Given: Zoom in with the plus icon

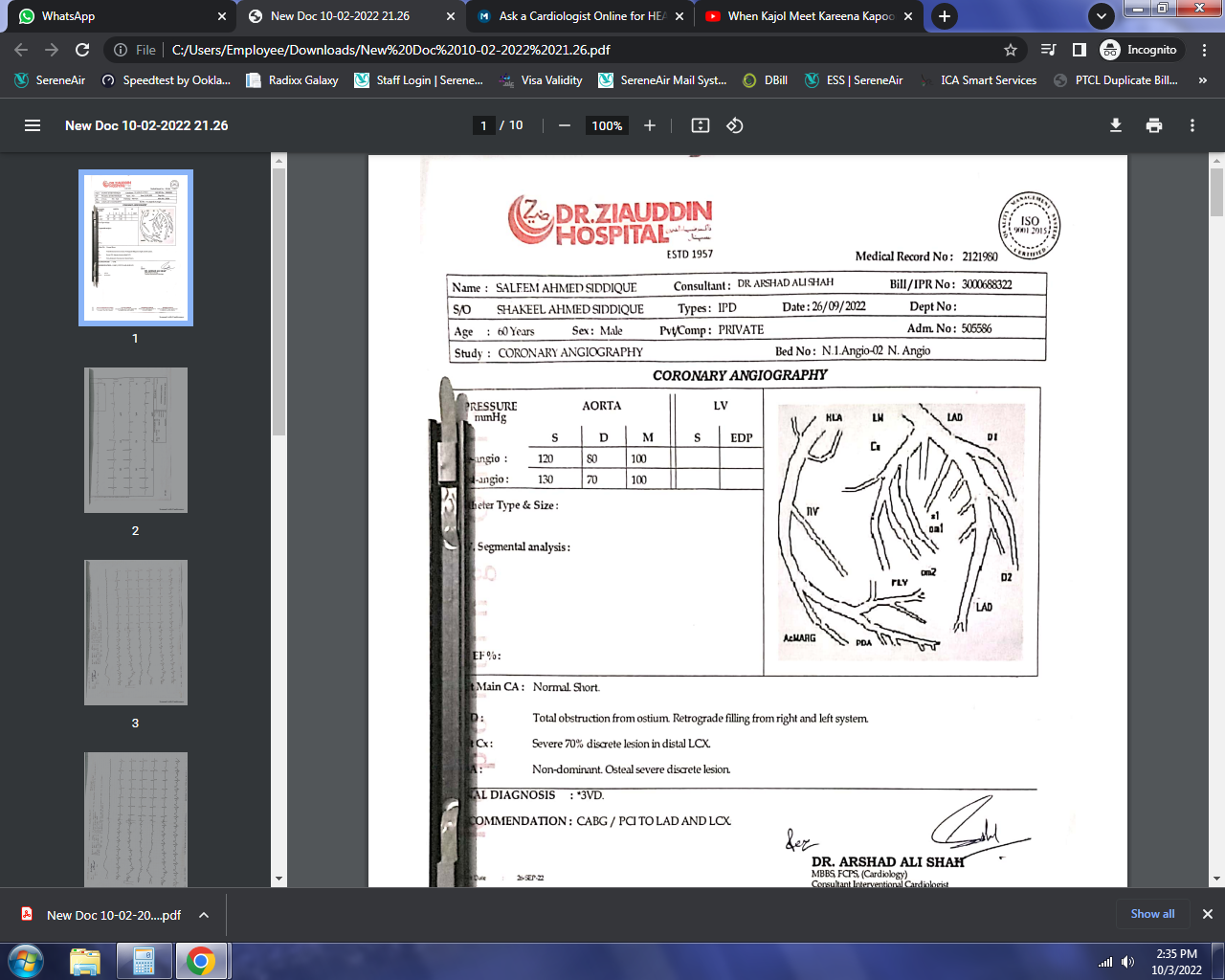Looking at the screenshot, I should tap(650, 125).
